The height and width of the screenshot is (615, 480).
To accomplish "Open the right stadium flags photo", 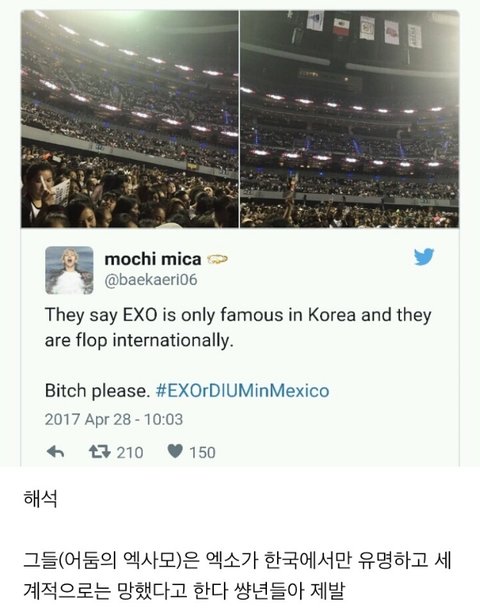I will [x=349, y=119].
